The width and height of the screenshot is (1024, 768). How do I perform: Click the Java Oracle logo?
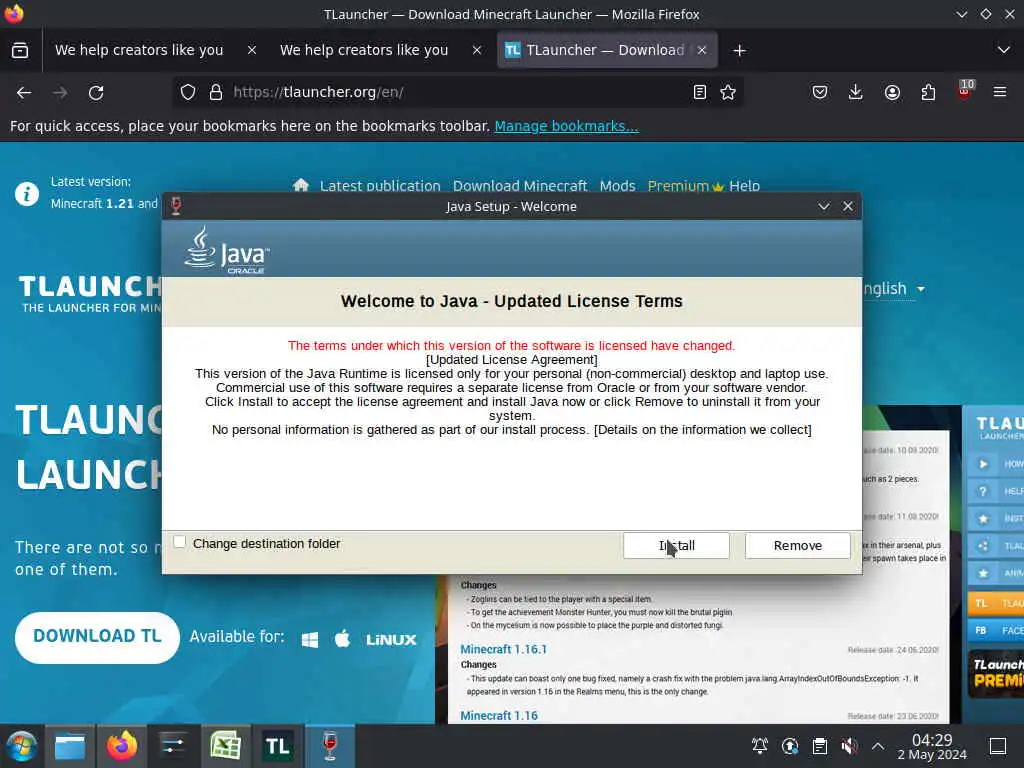coord(227,250)
